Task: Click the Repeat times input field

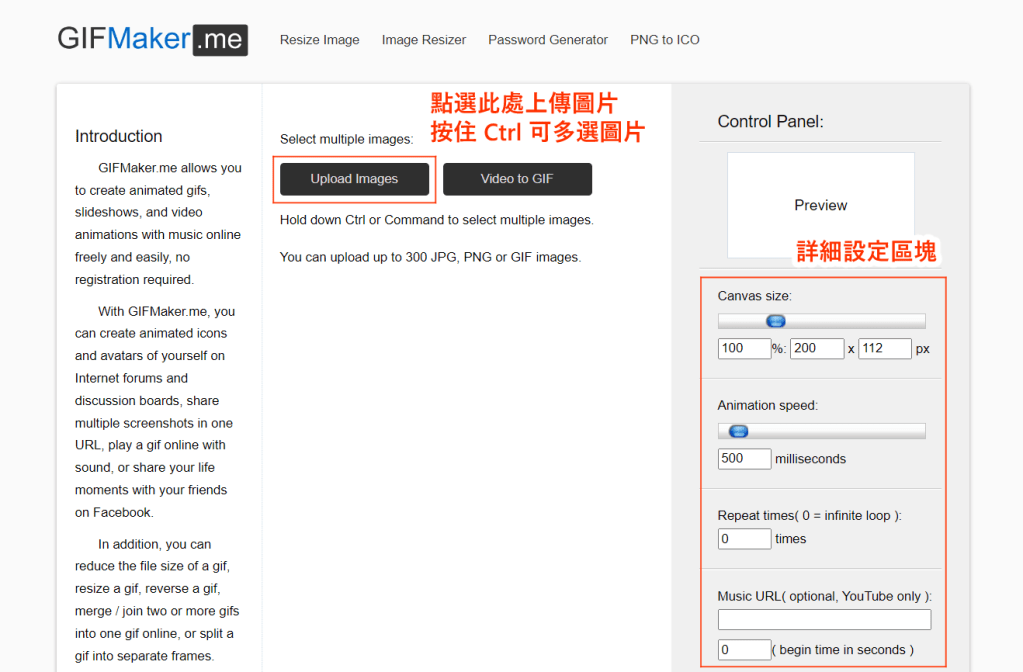Action: click(744, 539)
